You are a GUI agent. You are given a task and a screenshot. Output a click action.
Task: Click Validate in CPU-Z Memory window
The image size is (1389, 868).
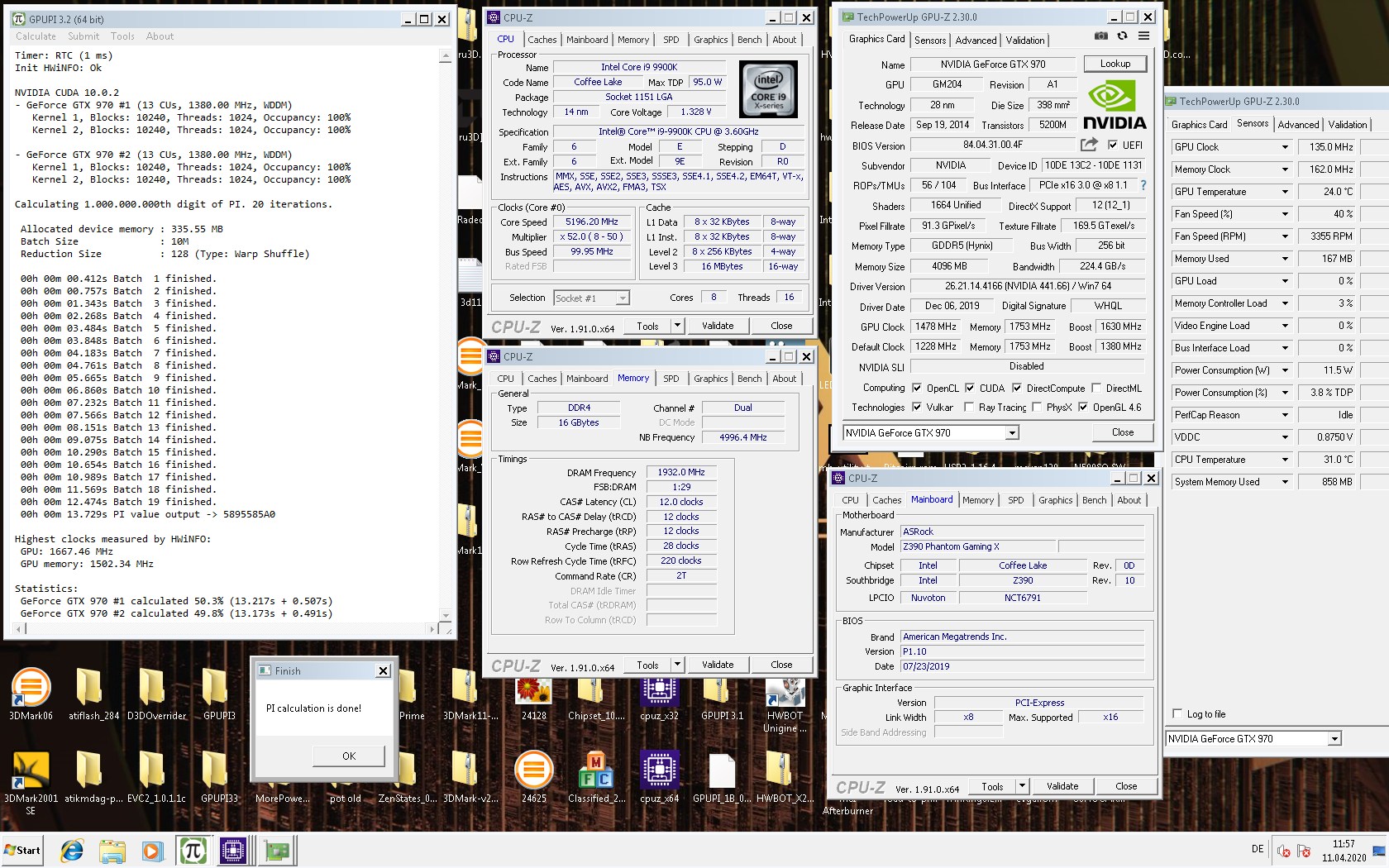point(718,665)
